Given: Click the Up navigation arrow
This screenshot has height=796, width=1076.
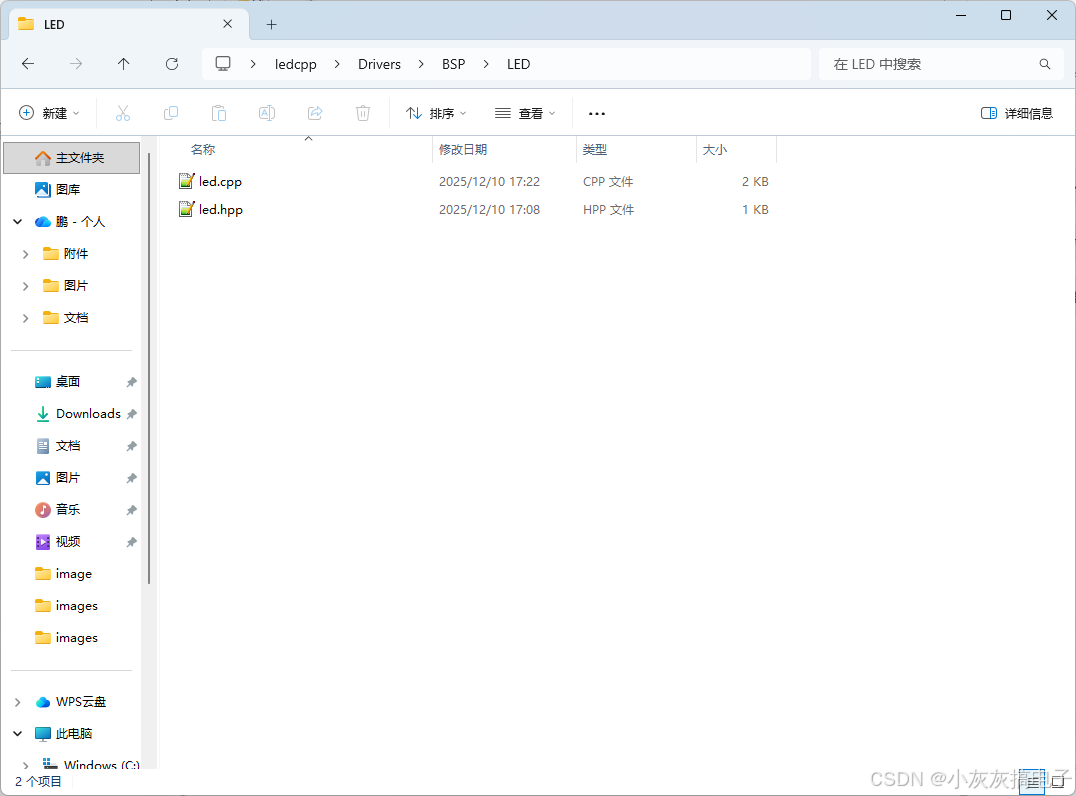Looking at the screenshot, I should click(123, 63).
